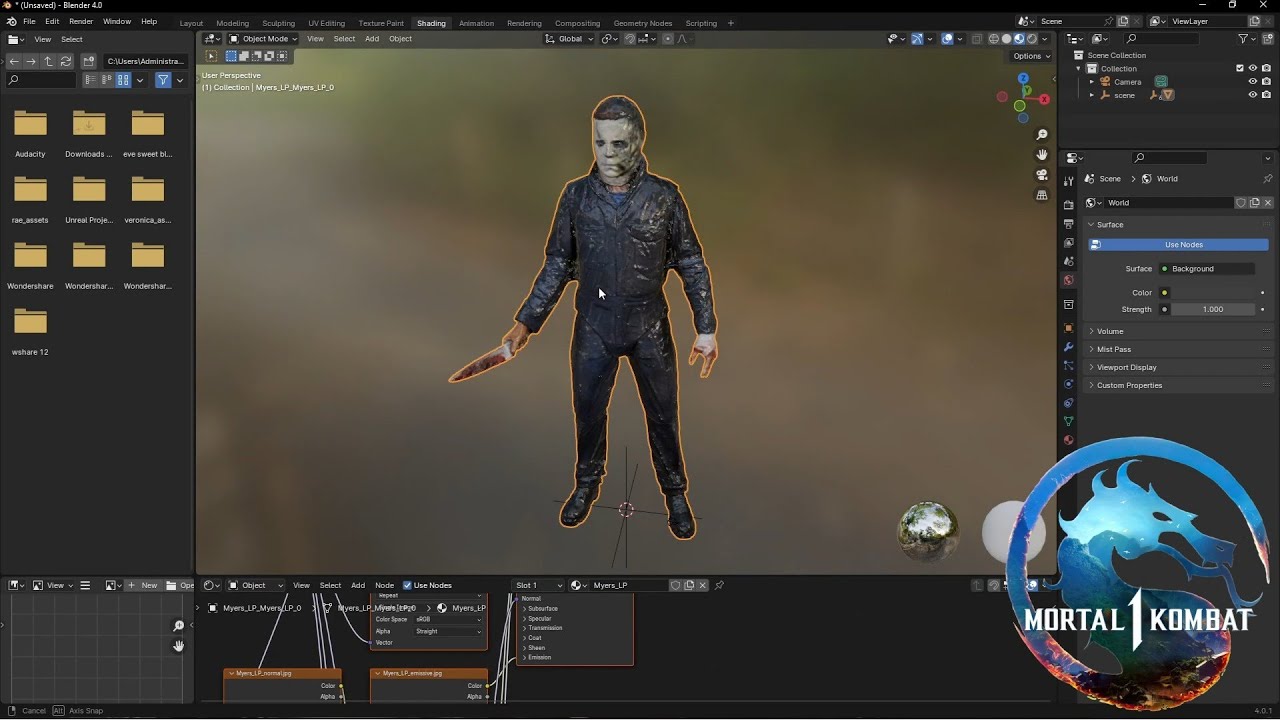
Task: Switch to Rendered viewport shading
Action: pyautogui.click(x=1032, y=38)
